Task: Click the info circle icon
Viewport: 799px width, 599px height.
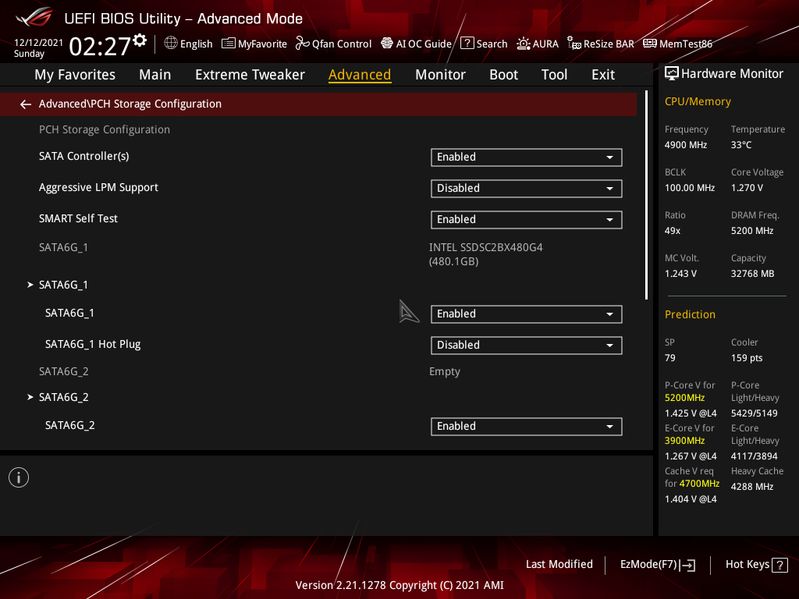Action: point(19,478)
